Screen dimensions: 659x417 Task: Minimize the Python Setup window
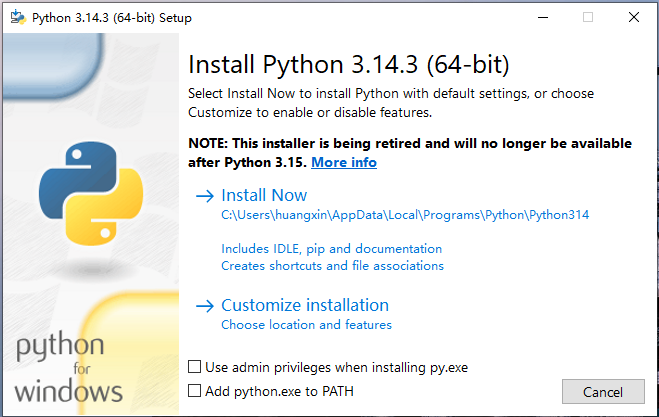click(x=541, y=17)
